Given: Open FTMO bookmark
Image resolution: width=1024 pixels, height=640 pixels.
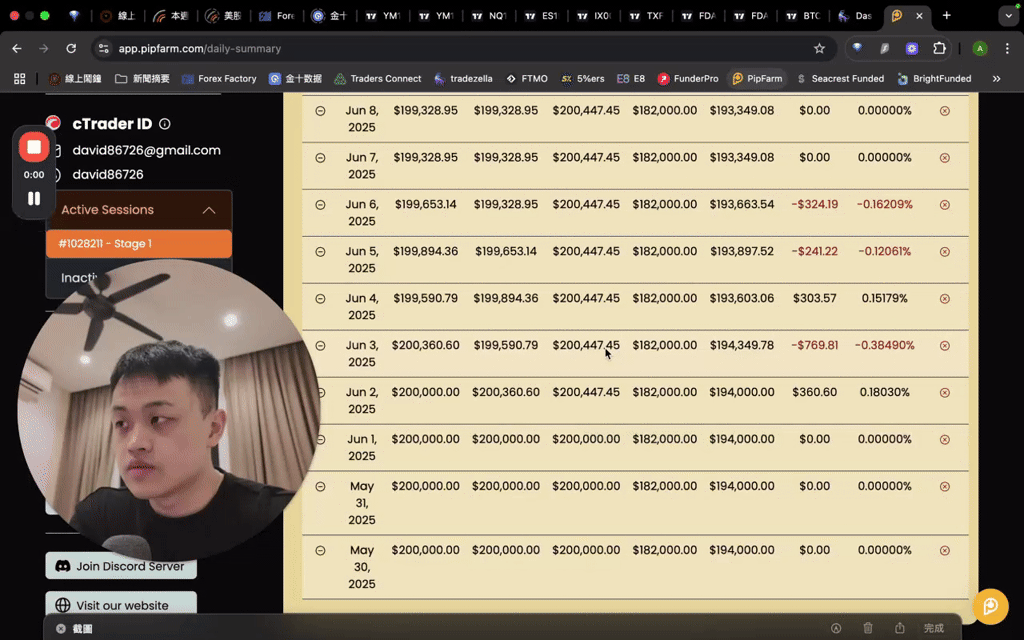Looking at the screenshot, I should (527, 78).
